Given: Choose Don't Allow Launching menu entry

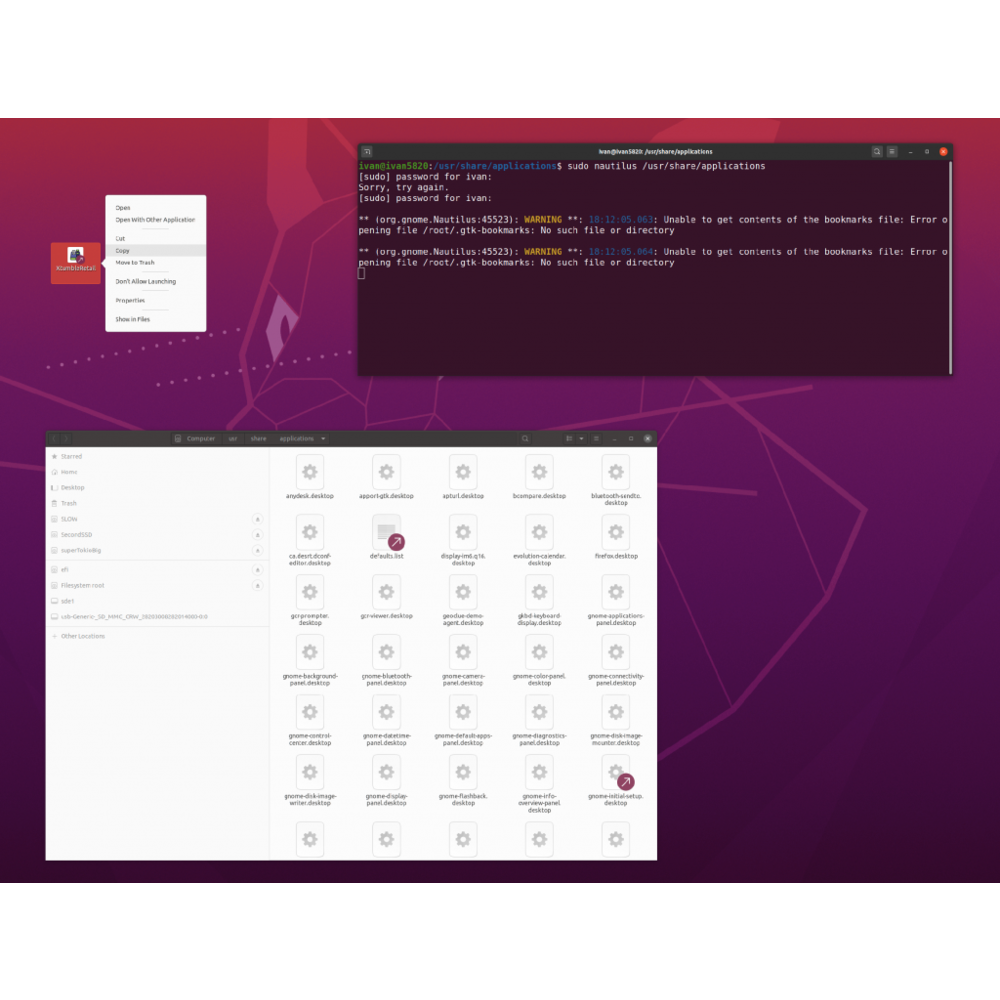Looking at the screenshot, I should [x=145, y=282].
